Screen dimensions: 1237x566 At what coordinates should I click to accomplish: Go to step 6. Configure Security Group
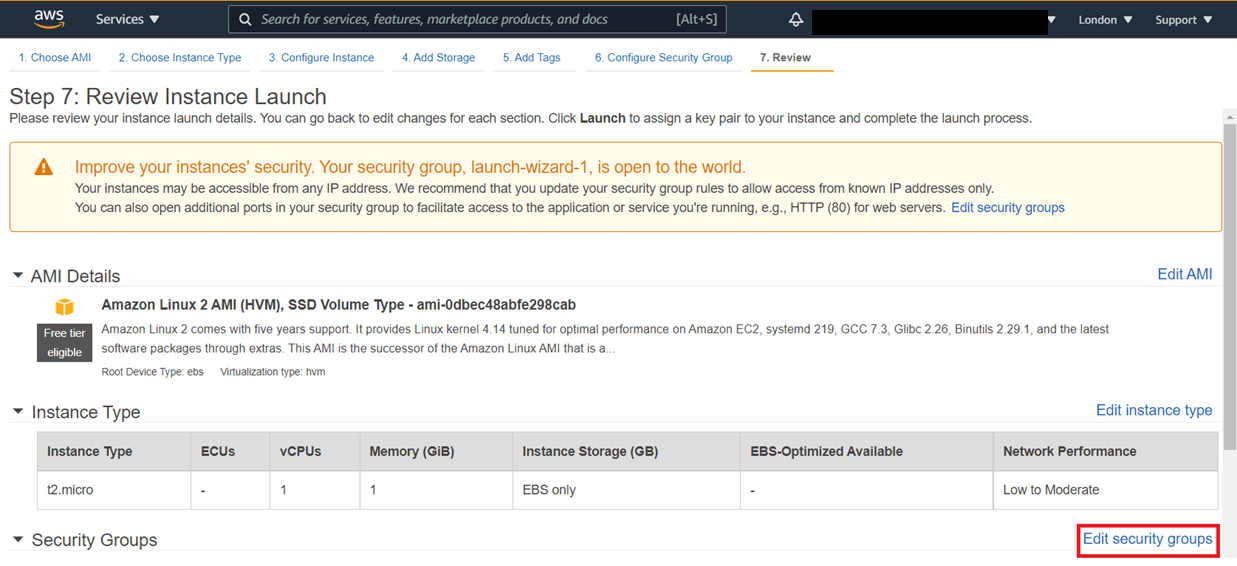pos(663,58)
